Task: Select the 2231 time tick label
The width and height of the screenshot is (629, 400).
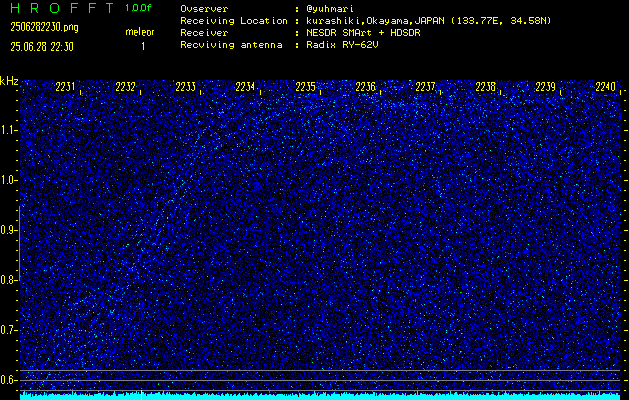Action: point(65,87)
